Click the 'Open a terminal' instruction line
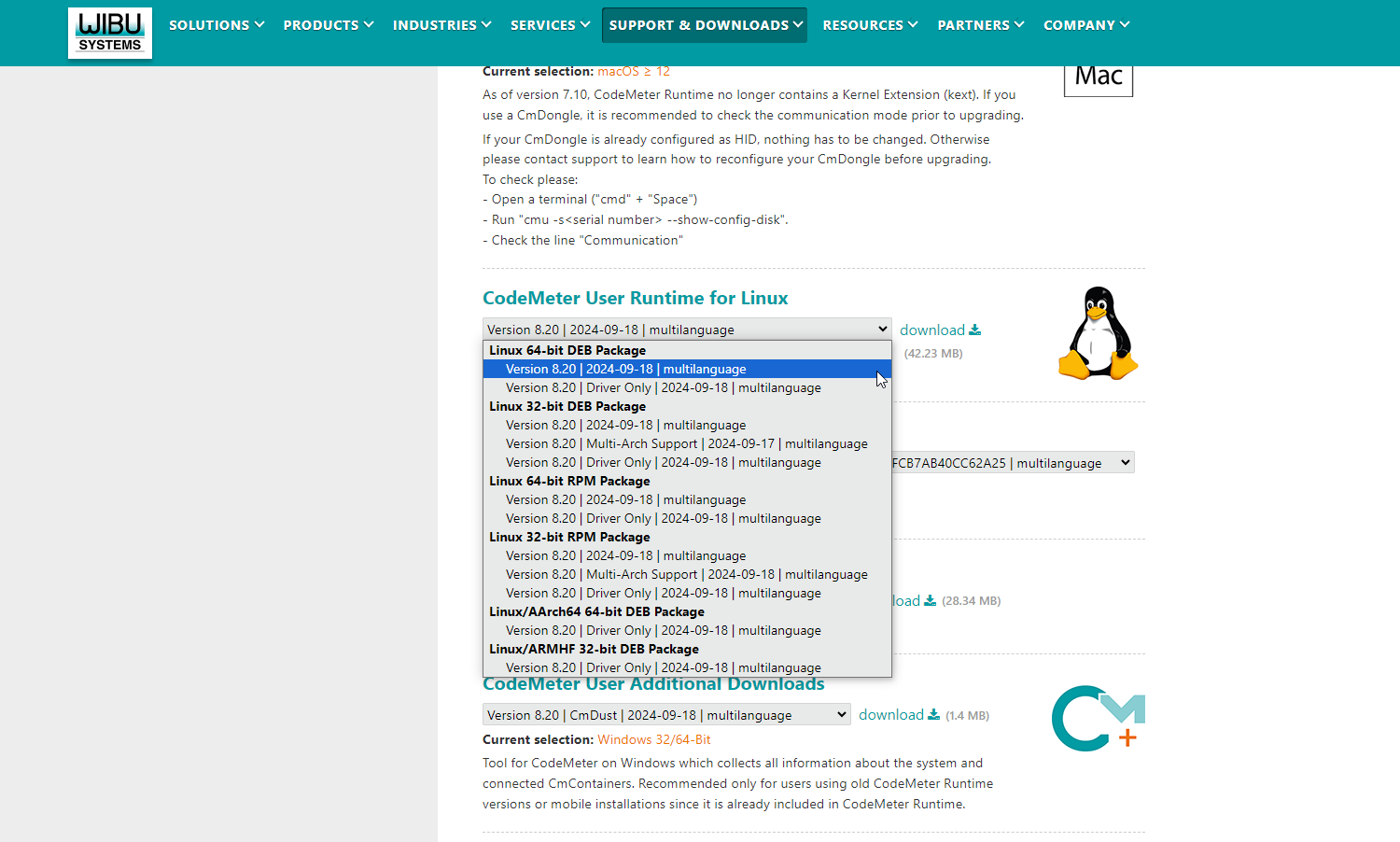The image size is (1400, 842). coord(590,199)
